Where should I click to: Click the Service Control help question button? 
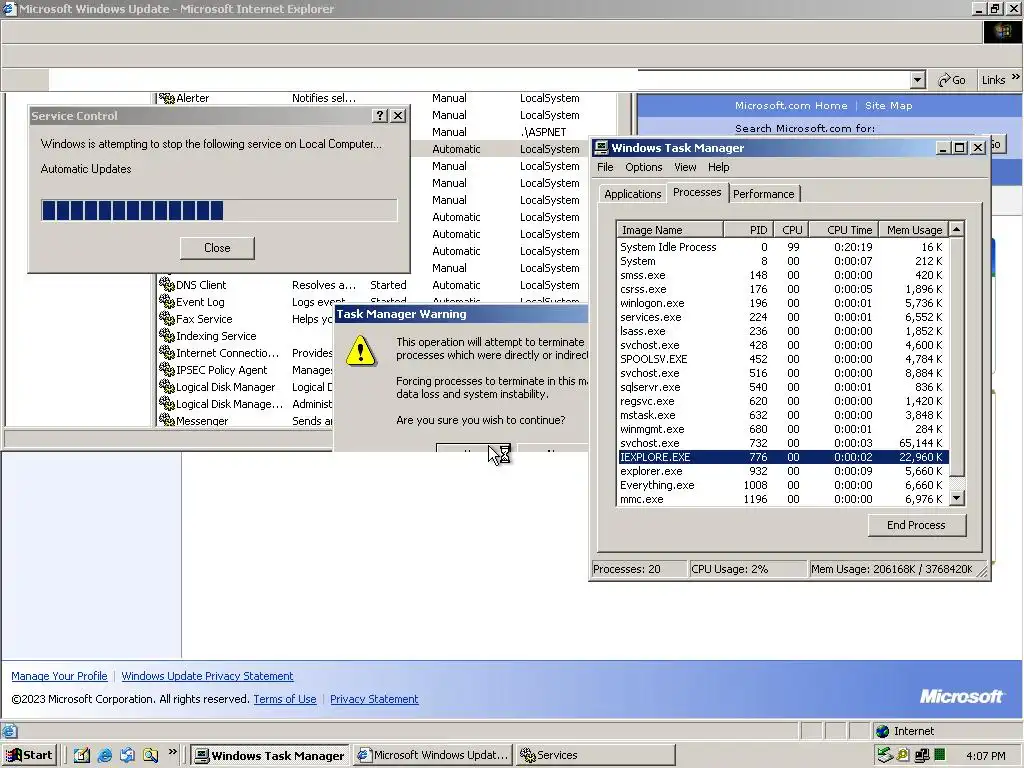pyautogui.click(x=380, y=116)
